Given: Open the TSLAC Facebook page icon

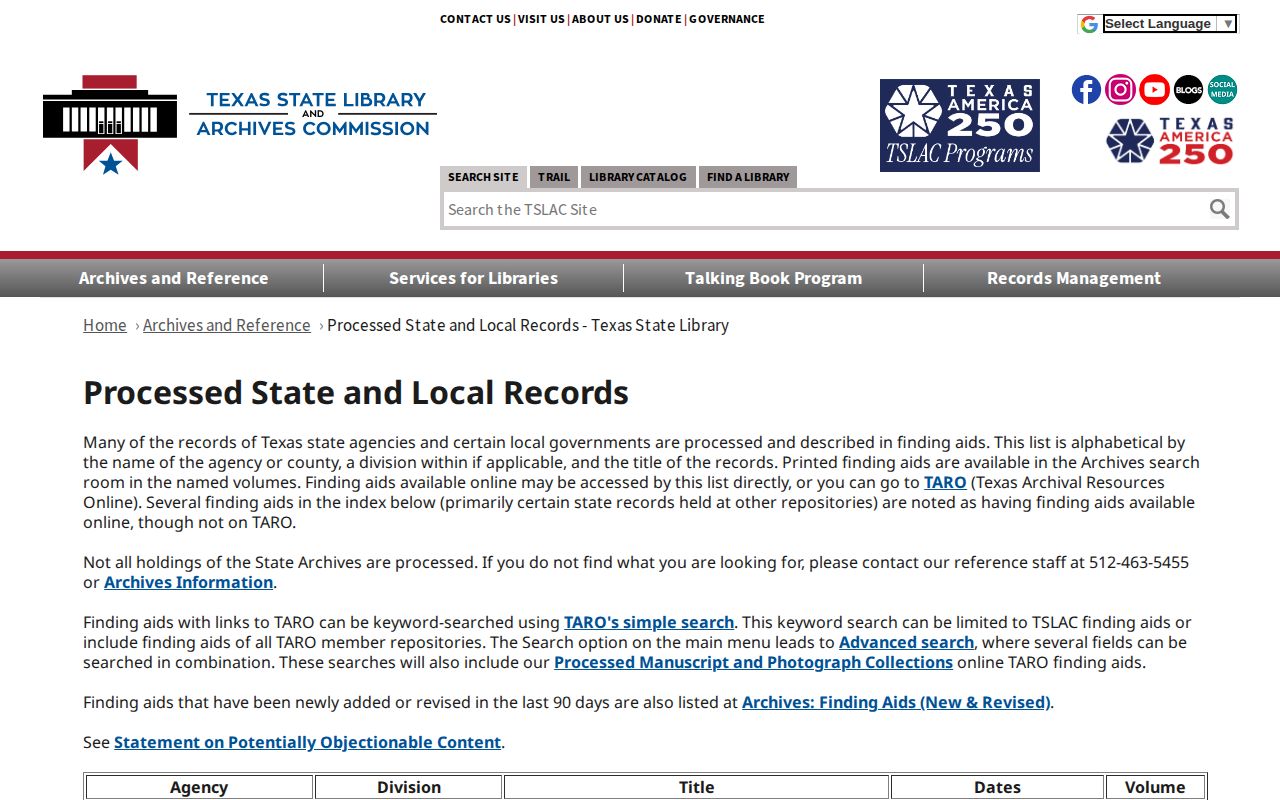Looking at the screenshot, I should tap(1086, 90).
